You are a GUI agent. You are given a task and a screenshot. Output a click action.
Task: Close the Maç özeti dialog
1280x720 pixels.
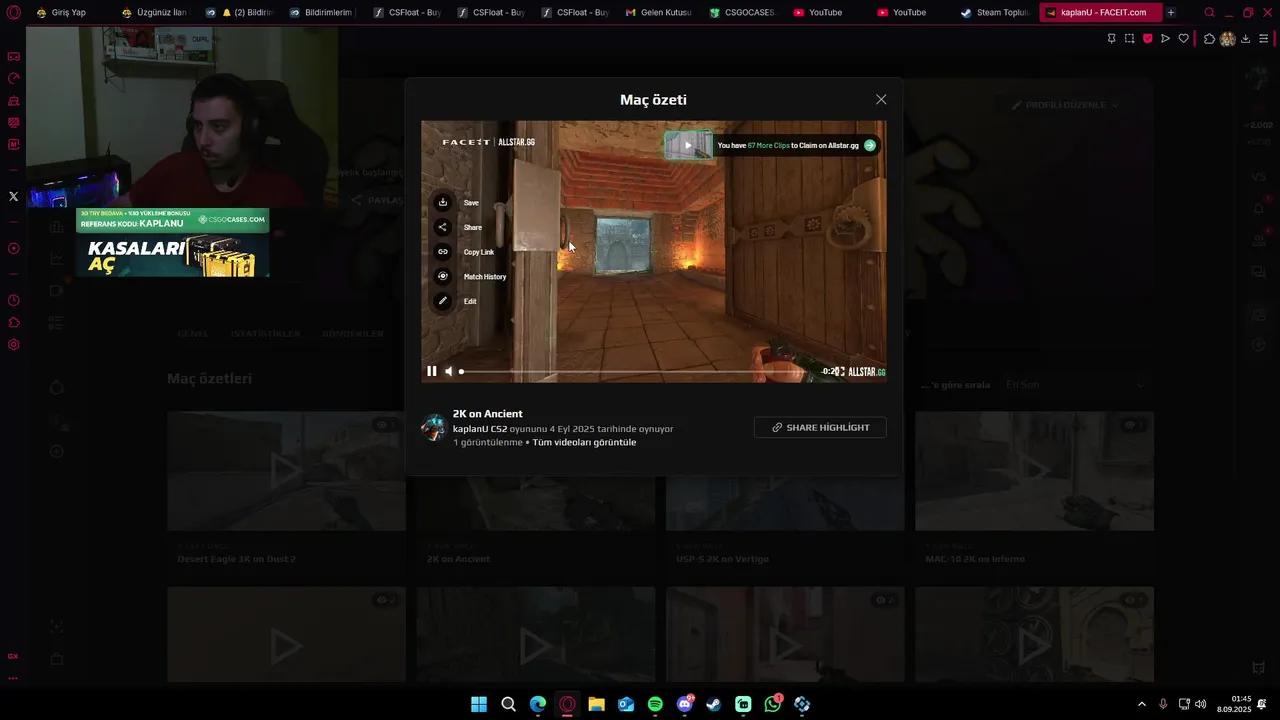(x=881, y=99)
